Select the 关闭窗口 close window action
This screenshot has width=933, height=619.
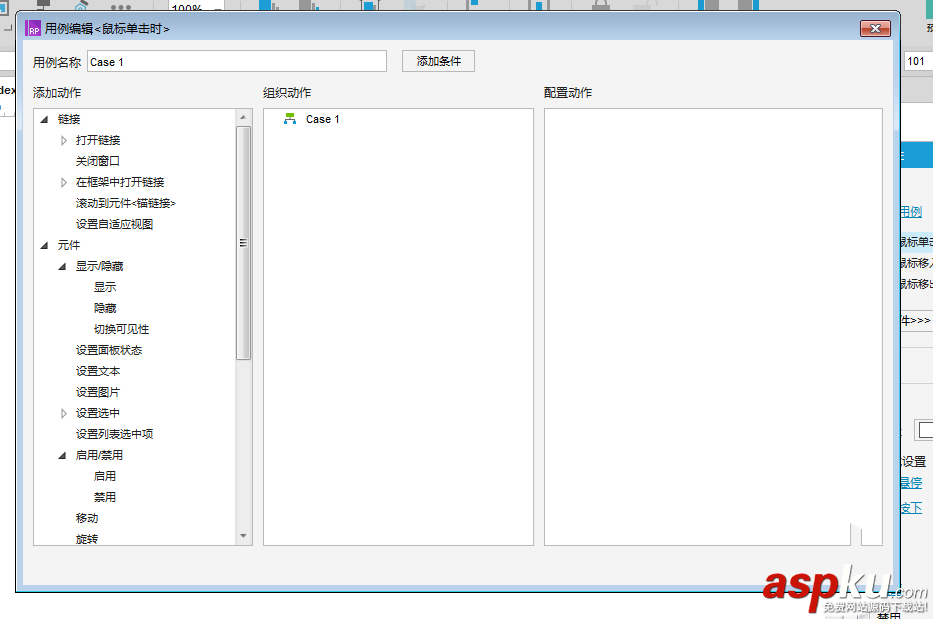[x=98, y=160]
